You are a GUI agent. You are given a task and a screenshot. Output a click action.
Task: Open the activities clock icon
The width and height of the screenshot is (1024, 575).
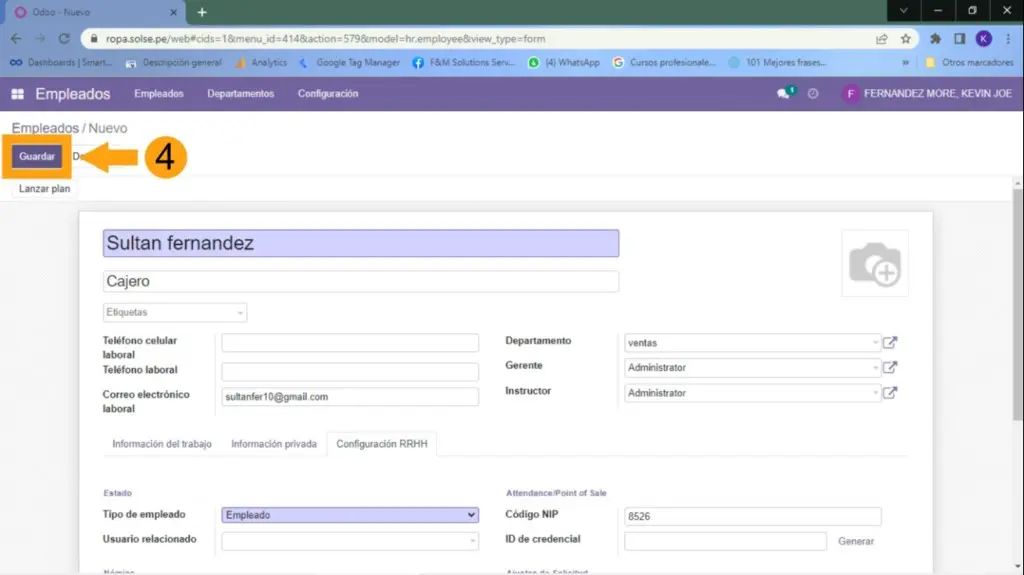tap(813, 94)
